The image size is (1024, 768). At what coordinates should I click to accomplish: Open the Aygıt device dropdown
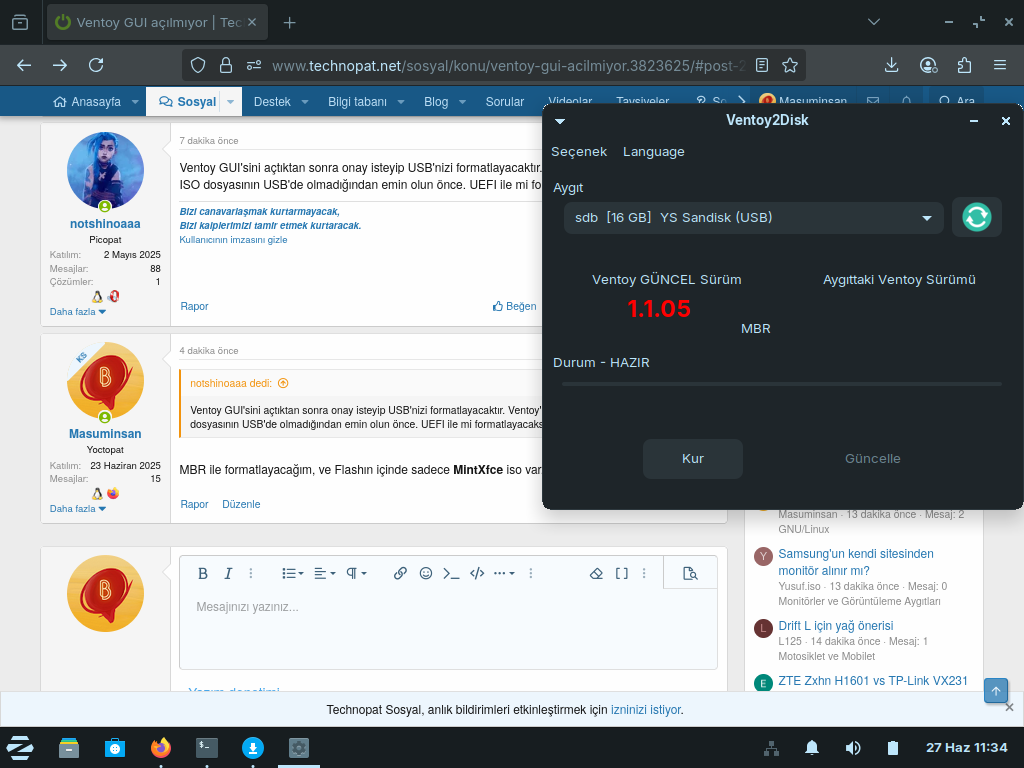pos(754,217)
